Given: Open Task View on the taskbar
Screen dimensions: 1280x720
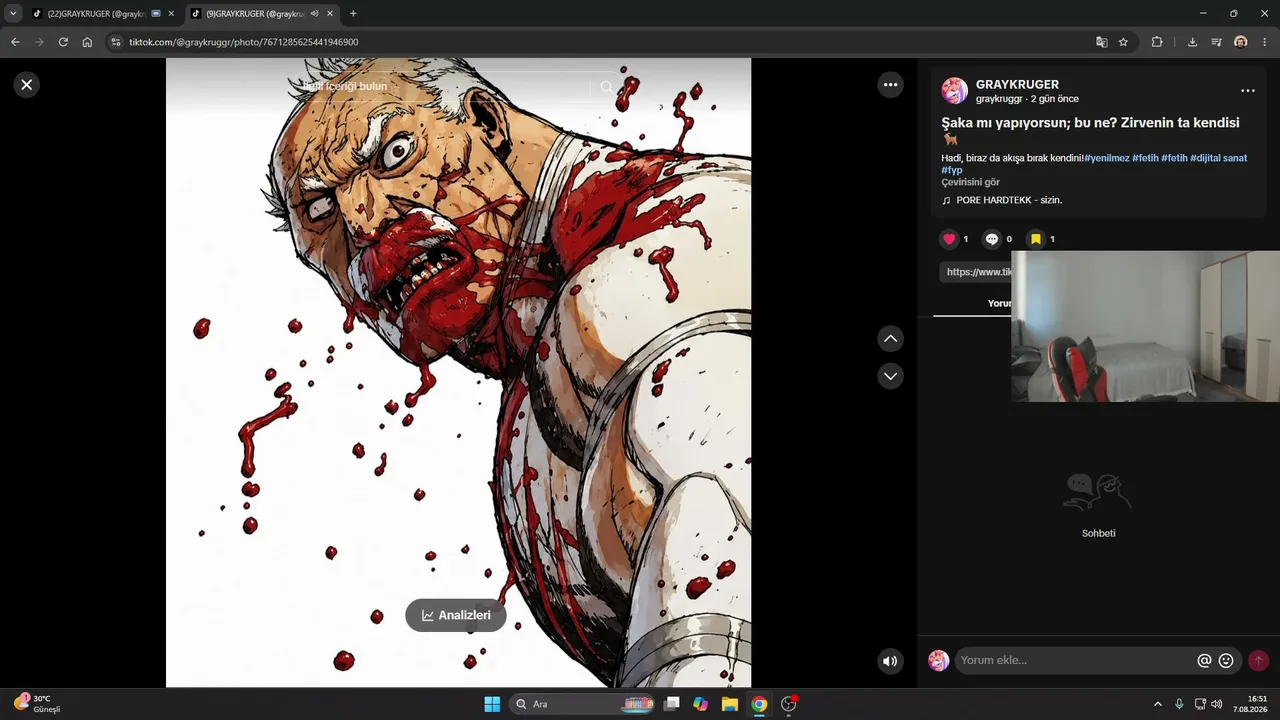Looking at the screenshot, I should coord(672,704).
